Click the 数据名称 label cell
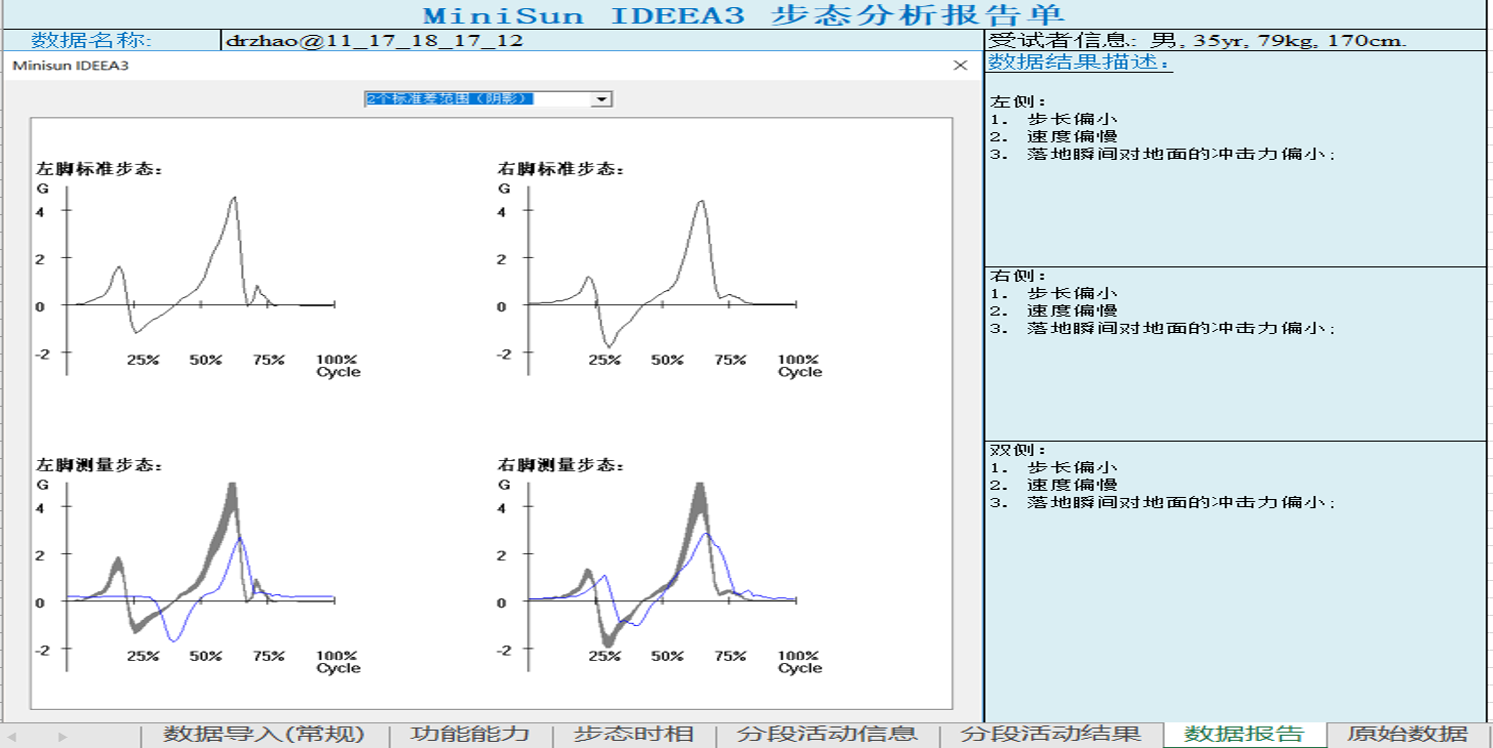This screenshot has height=748, width=1493. pos(111,40)
